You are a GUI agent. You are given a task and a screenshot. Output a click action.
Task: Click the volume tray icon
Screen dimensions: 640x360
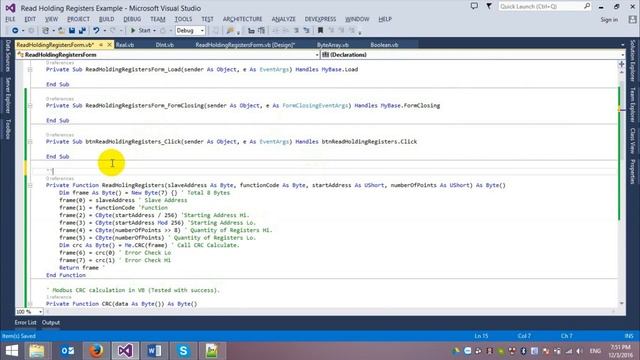click(x=580, y=351)
